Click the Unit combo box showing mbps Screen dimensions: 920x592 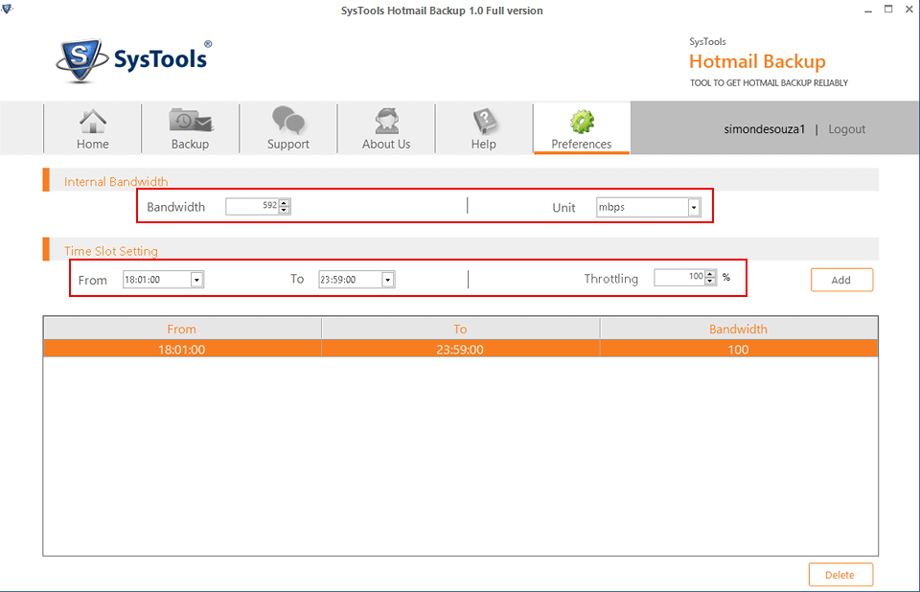pos(648,208)
